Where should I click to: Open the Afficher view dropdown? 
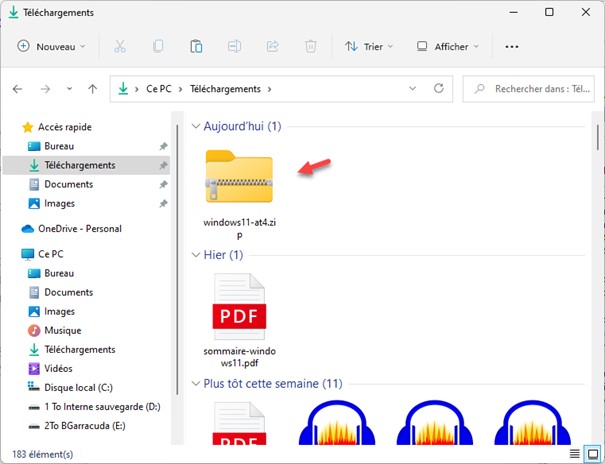pos(448,47)
